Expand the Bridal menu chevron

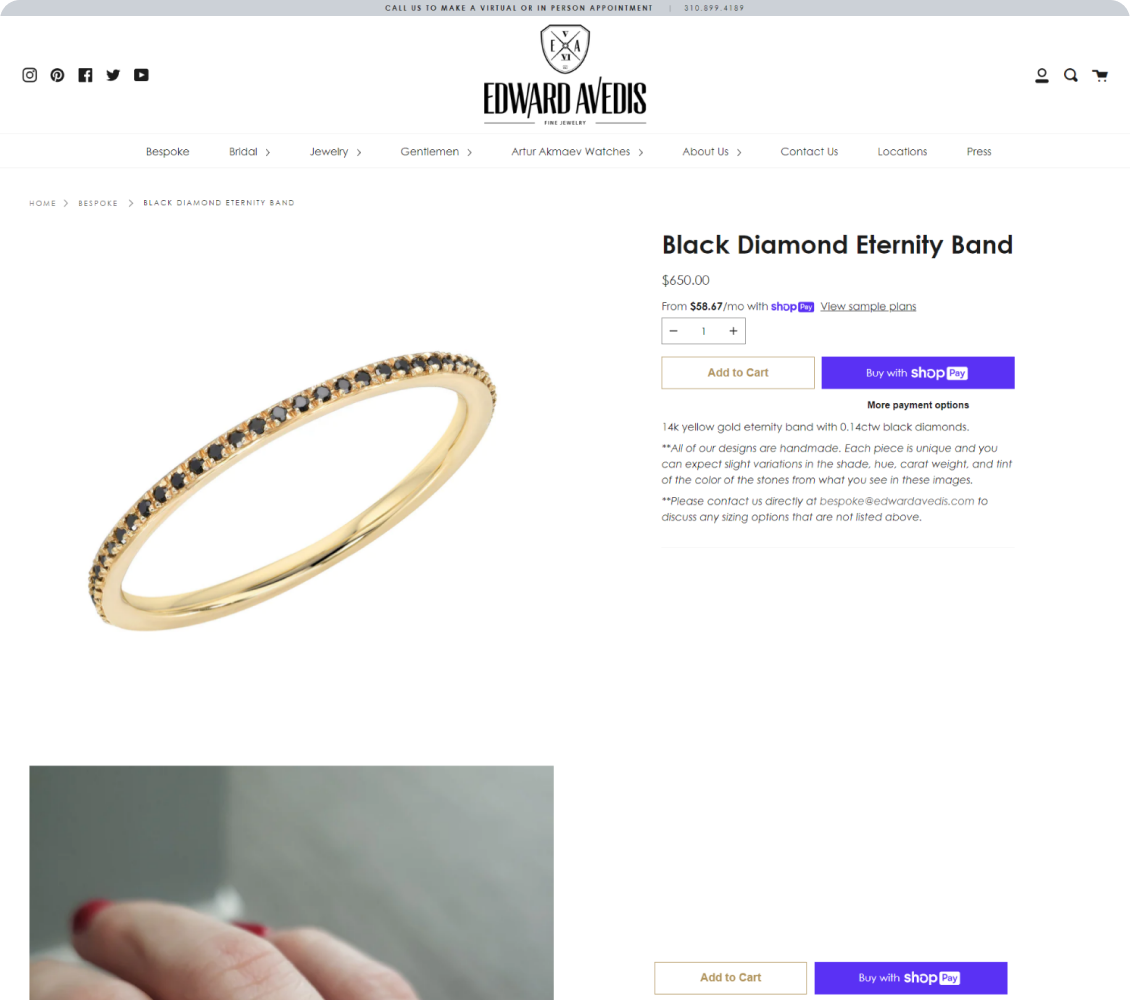[x=267, y=152]
